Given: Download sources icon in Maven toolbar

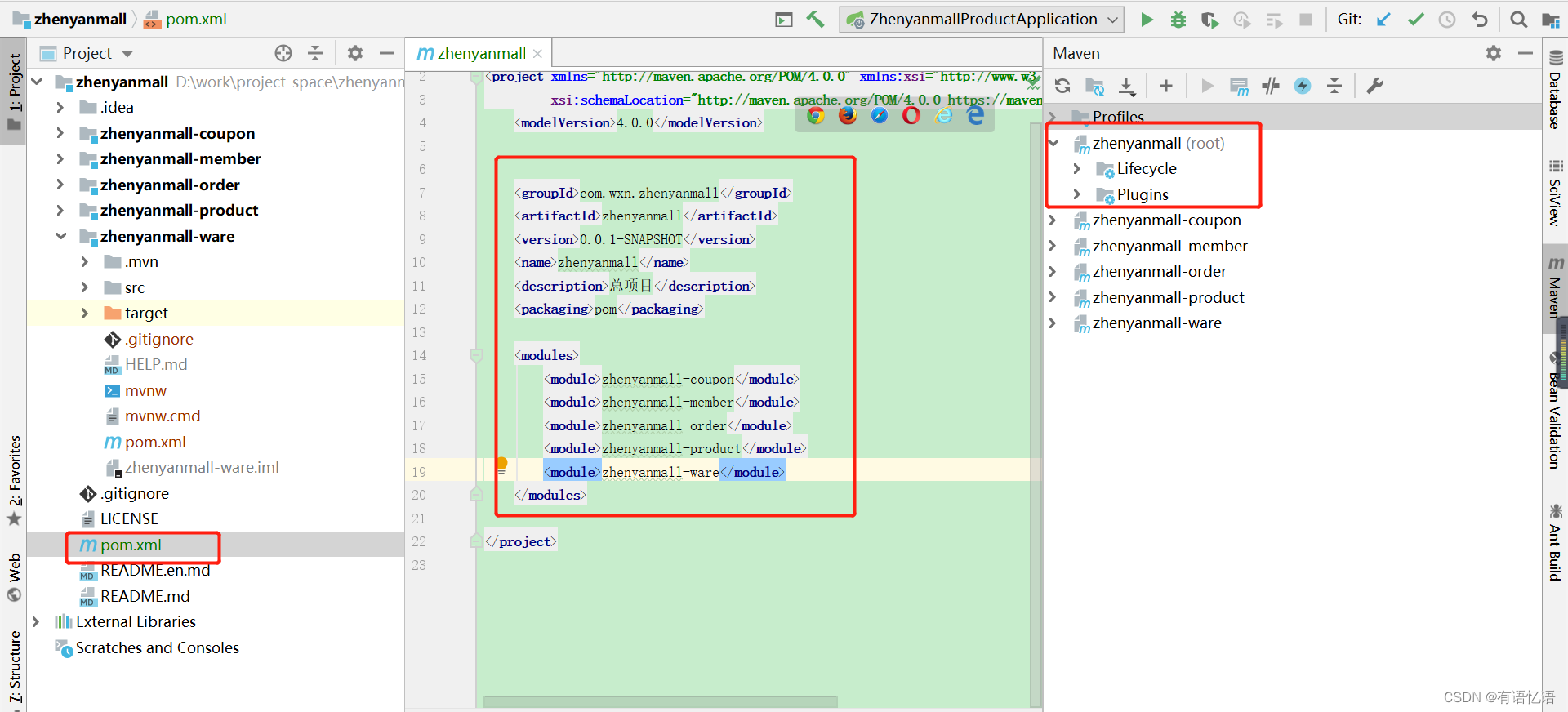Looking at the screenshot, I should (1127, 86).
